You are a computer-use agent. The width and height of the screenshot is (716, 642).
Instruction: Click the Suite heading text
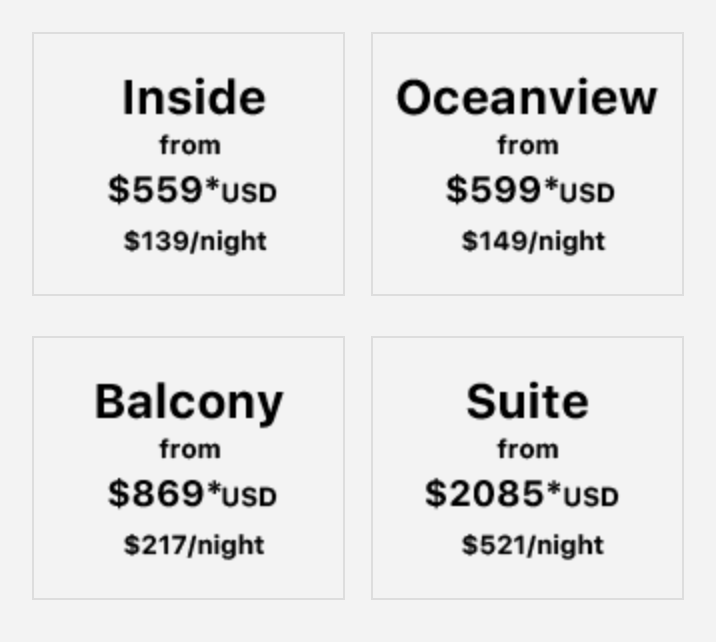click(x=527, y=401)
